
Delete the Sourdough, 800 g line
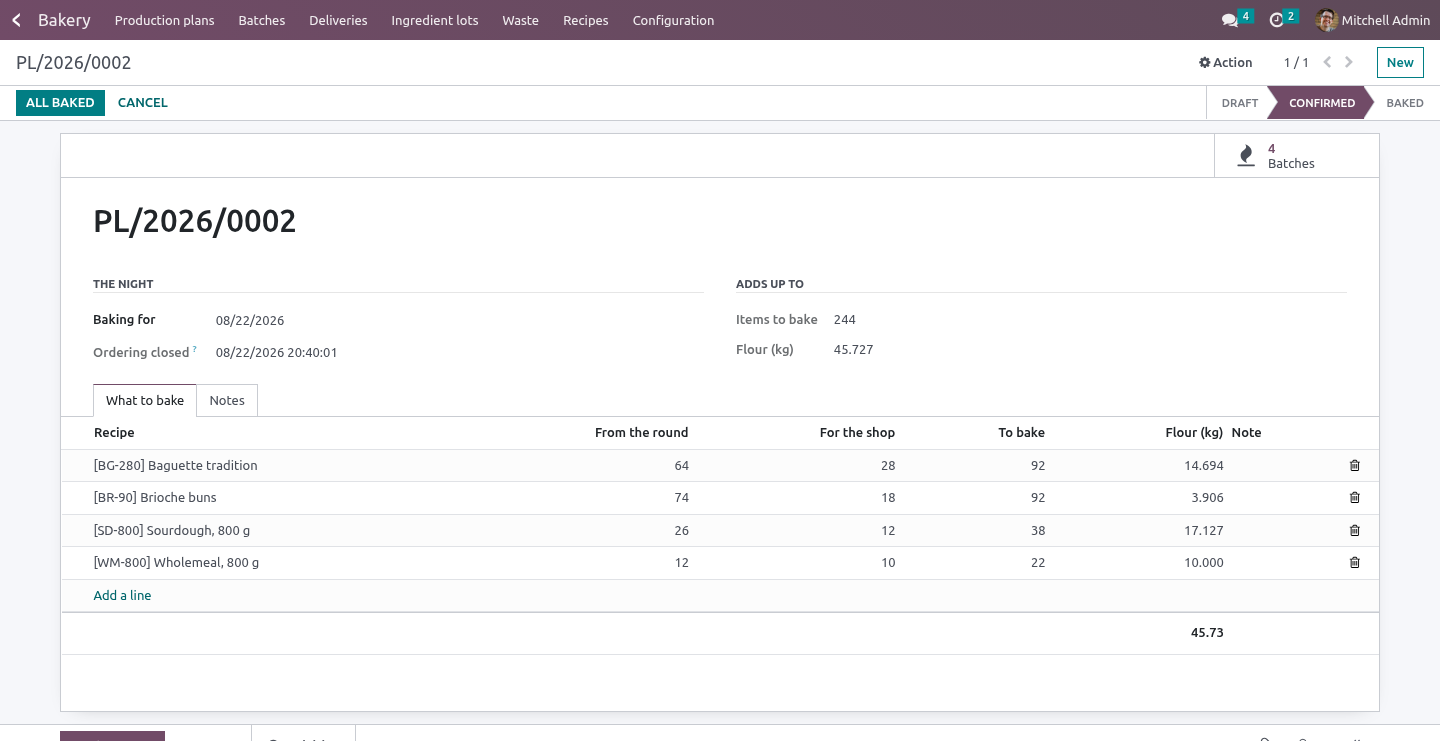(x=1355, y=531)
